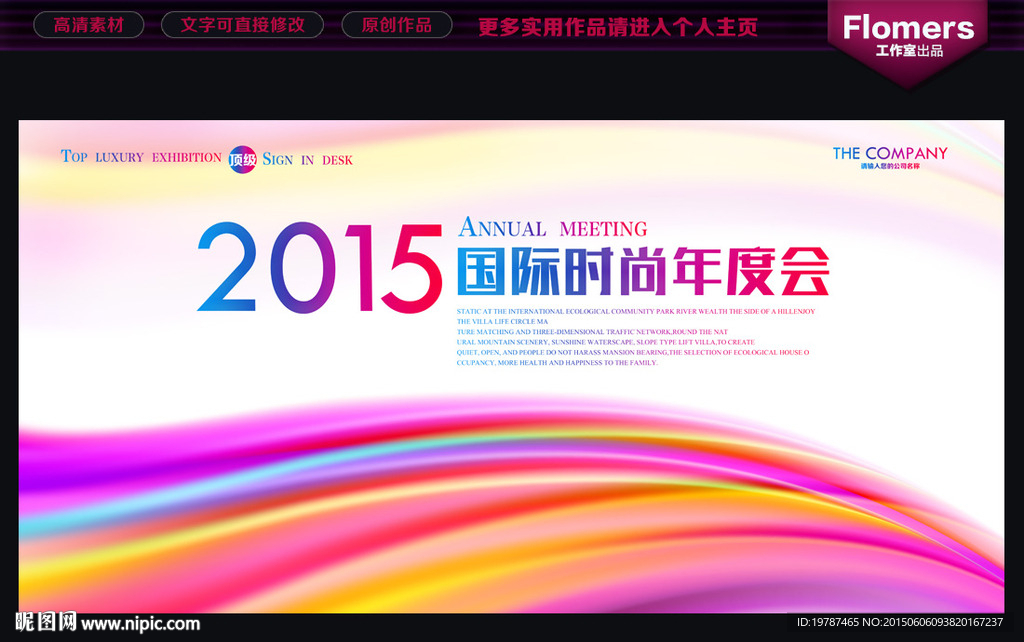Screen dimensions: 1024x642
Task: Click the Flomers studio badge
Action: (908, 42)
